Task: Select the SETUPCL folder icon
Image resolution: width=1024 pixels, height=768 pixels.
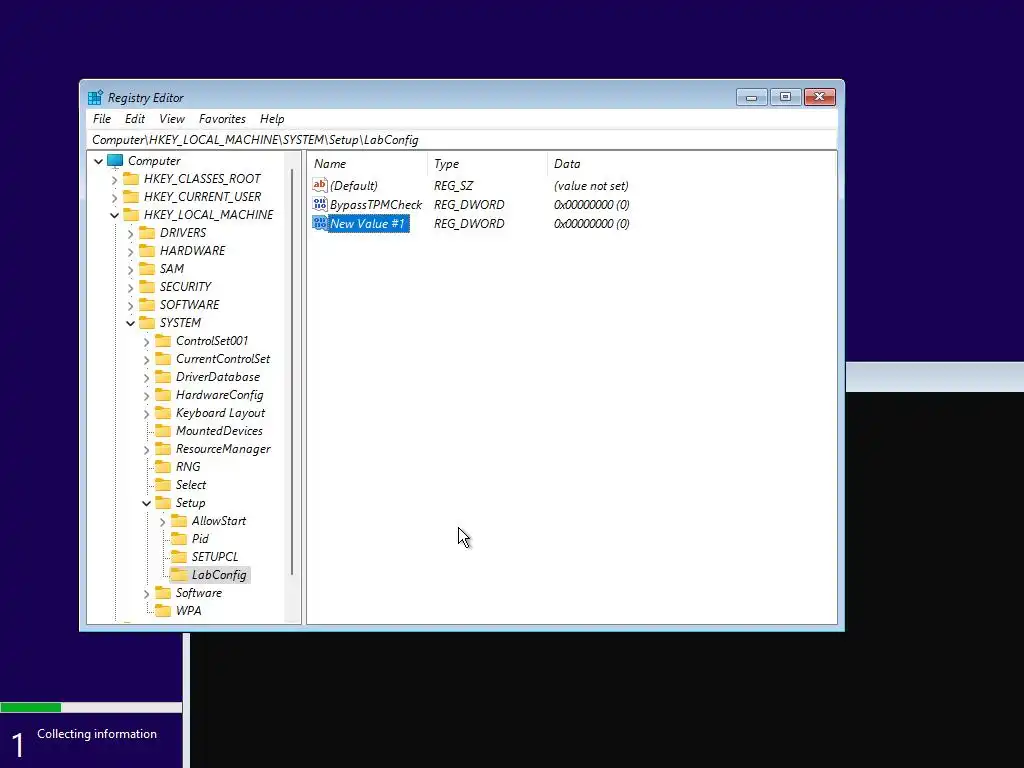Action: tap(179, 557)
